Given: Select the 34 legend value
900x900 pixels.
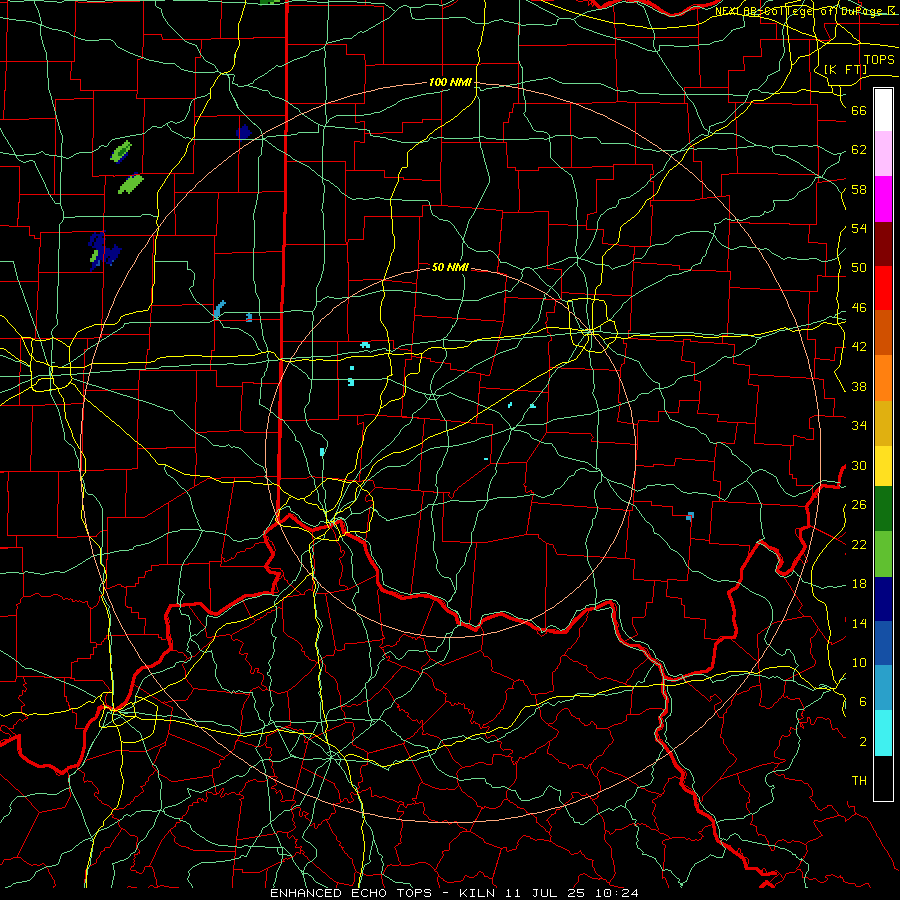Looking at the screenshot, I should point(859,426).
